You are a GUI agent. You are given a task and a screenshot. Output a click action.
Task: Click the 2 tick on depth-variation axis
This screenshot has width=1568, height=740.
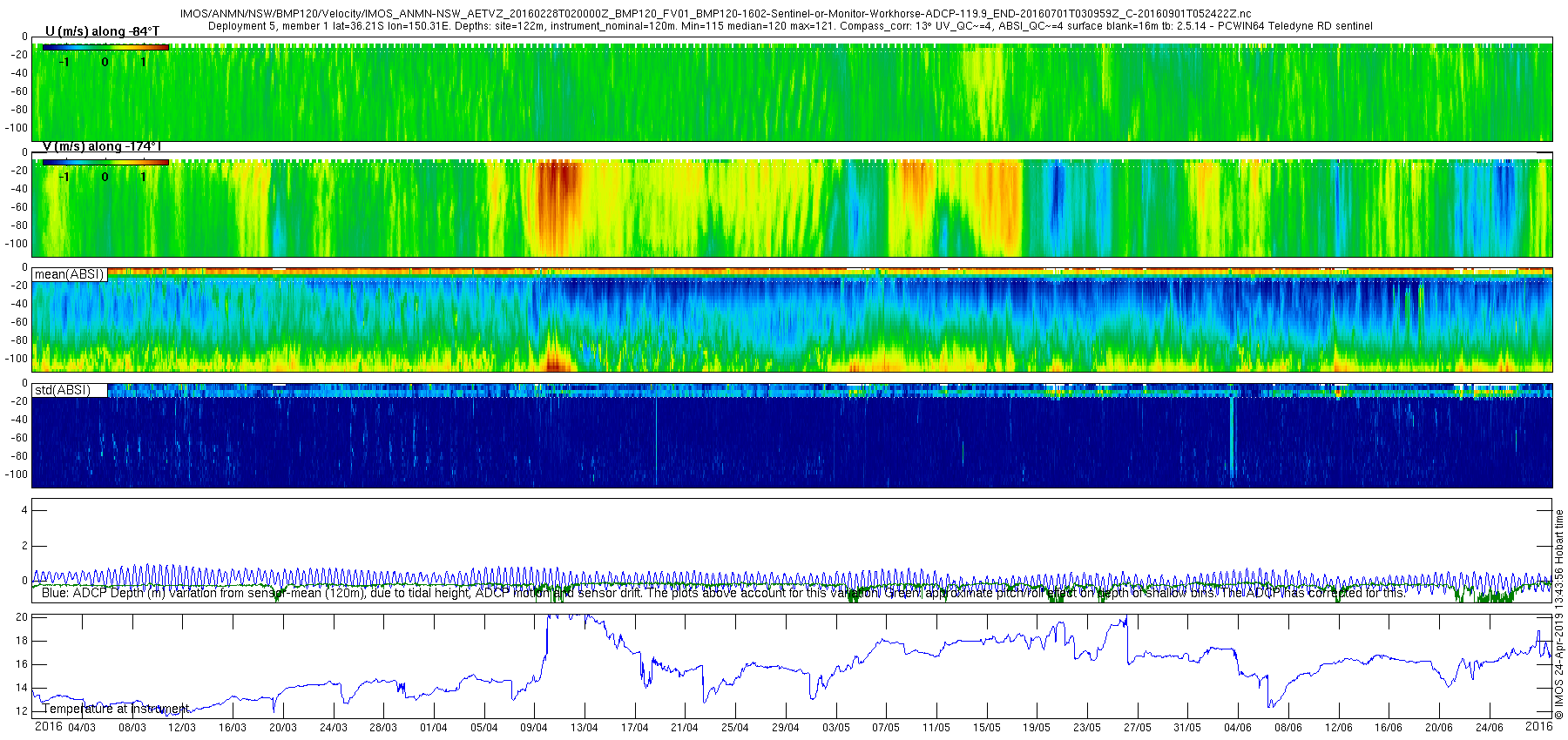24,546
